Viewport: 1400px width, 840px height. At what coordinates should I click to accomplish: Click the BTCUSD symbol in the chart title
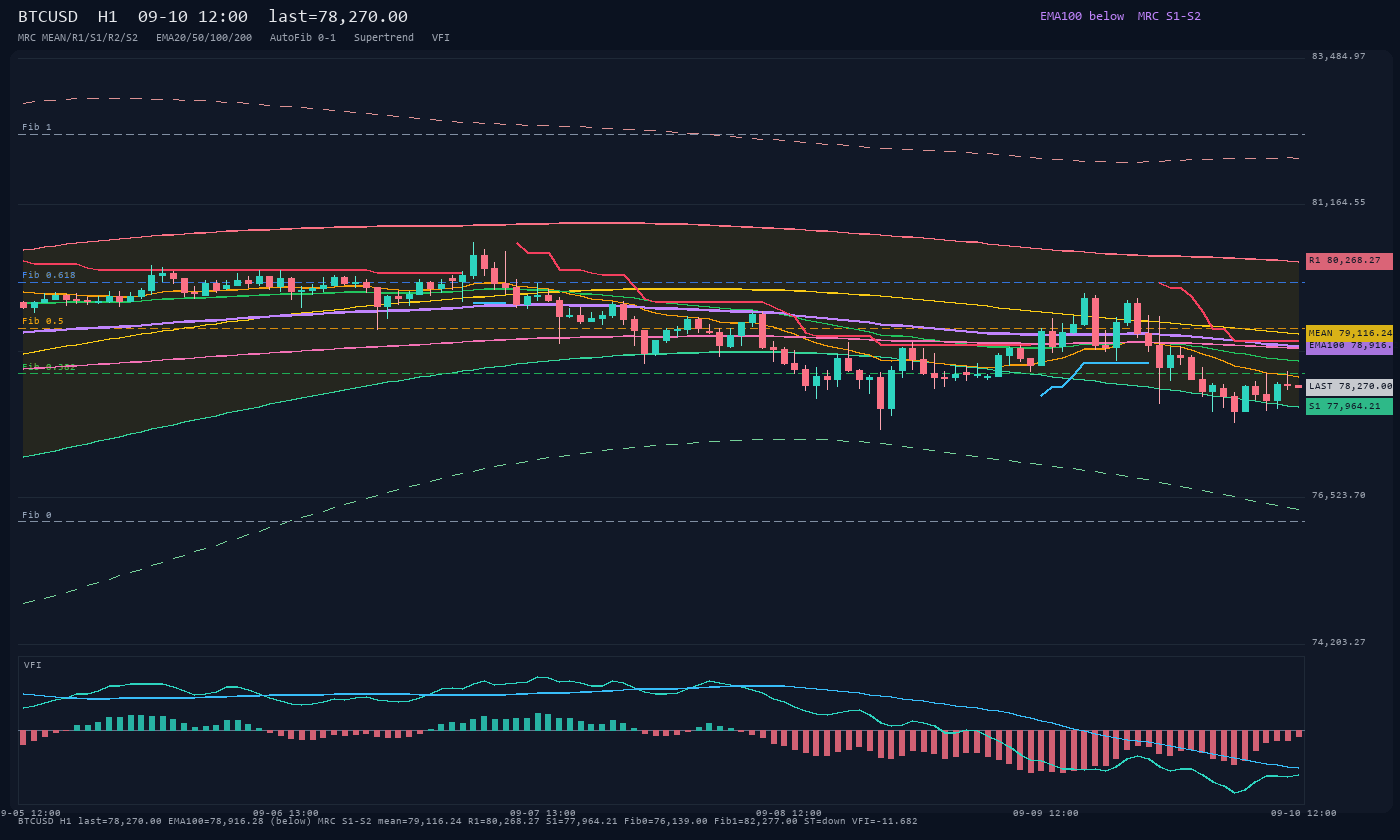pyautogui.click(x=48, y=16)
